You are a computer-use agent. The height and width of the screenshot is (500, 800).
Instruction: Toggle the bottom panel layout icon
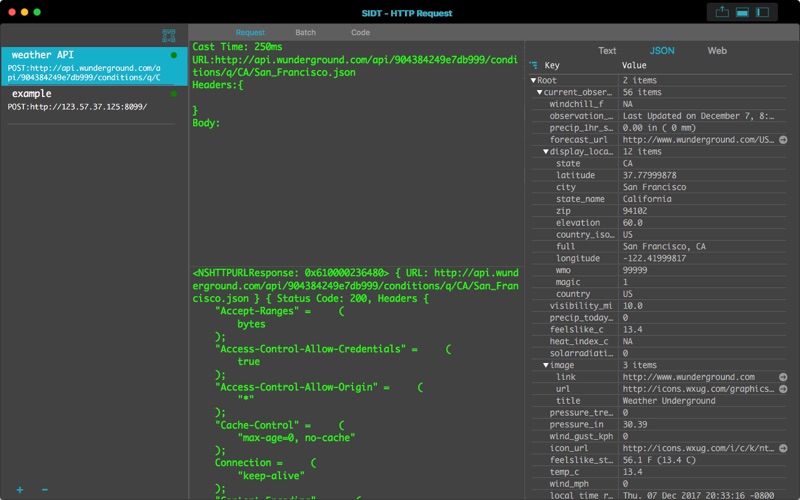pyautogui.click(x=743, y=12)
